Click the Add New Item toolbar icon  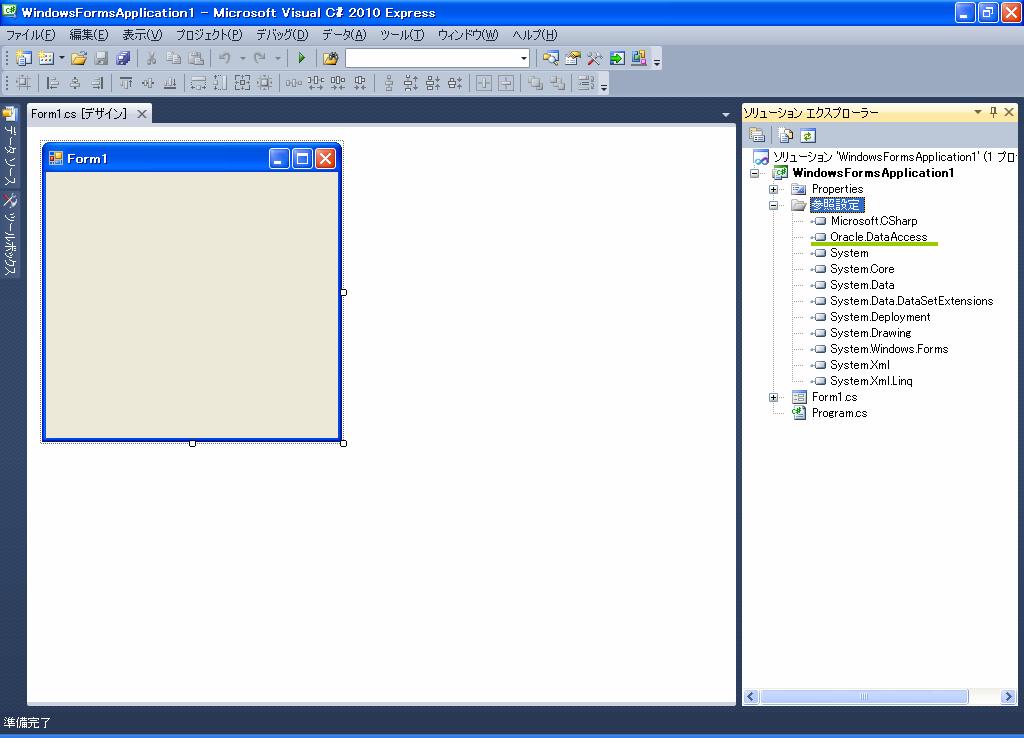[46, 59]
